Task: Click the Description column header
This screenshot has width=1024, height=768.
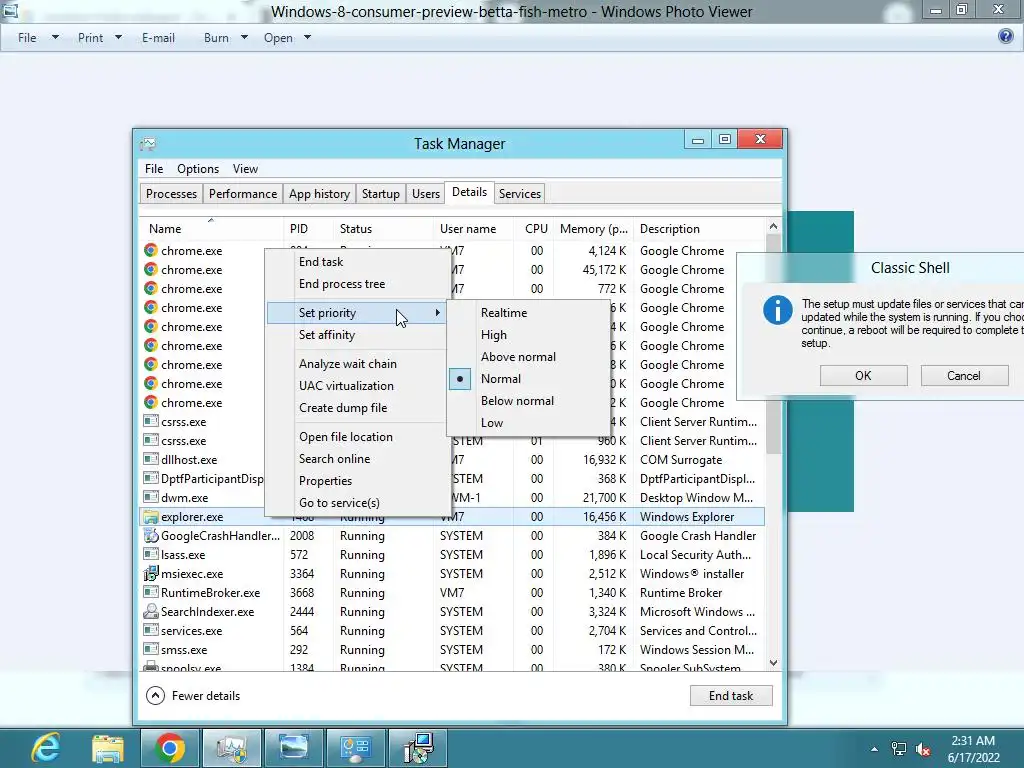Action: coord(699,229)
